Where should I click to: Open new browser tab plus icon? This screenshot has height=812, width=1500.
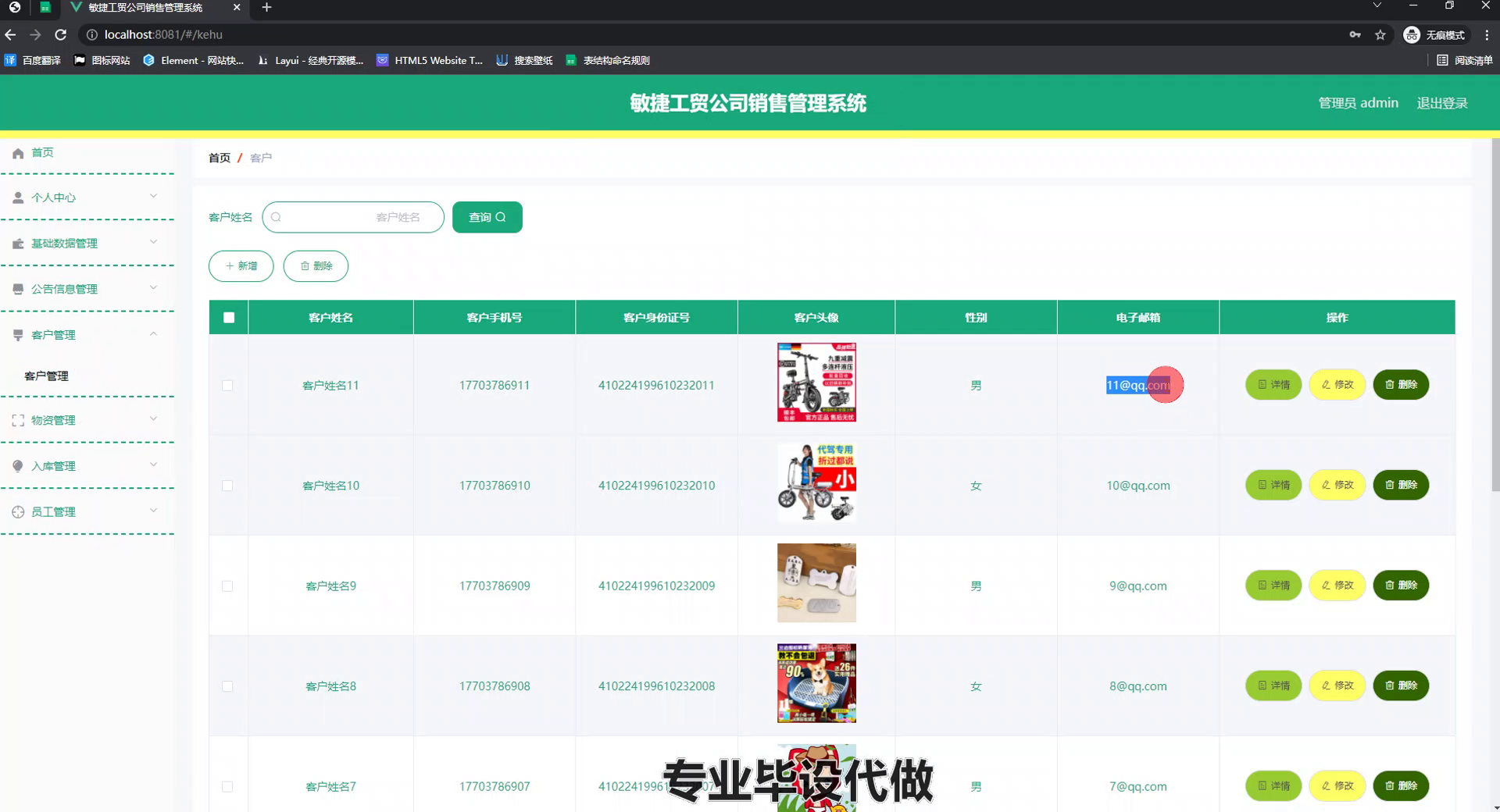(266, 7)
